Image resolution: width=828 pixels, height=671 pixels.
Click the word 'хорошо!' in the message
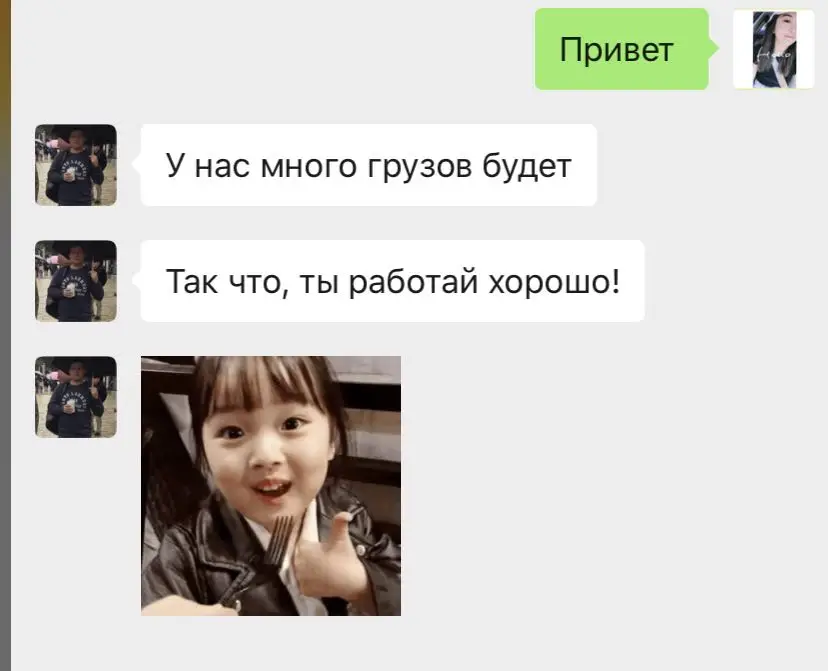coord(554,282)
